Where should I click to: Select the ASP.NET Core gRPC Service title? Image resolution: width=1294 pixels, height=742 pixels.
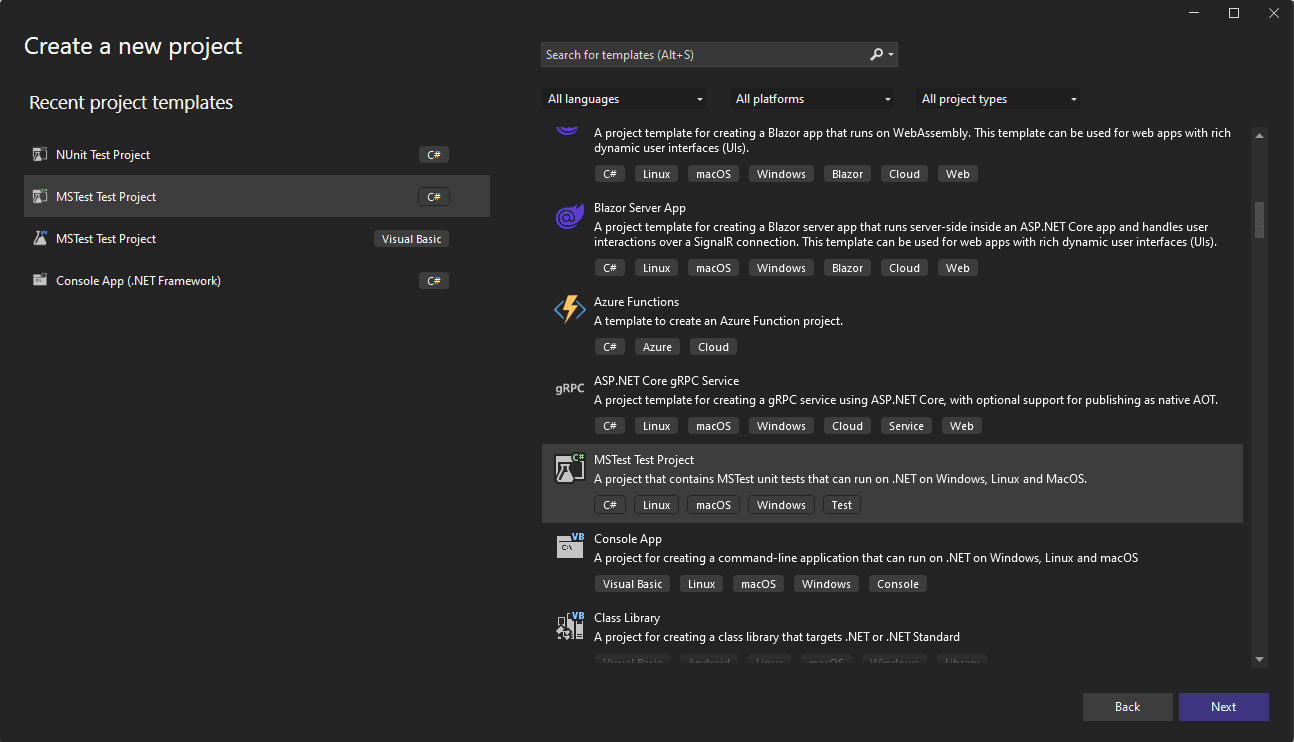pyautogui.click(x=667, y=381)
